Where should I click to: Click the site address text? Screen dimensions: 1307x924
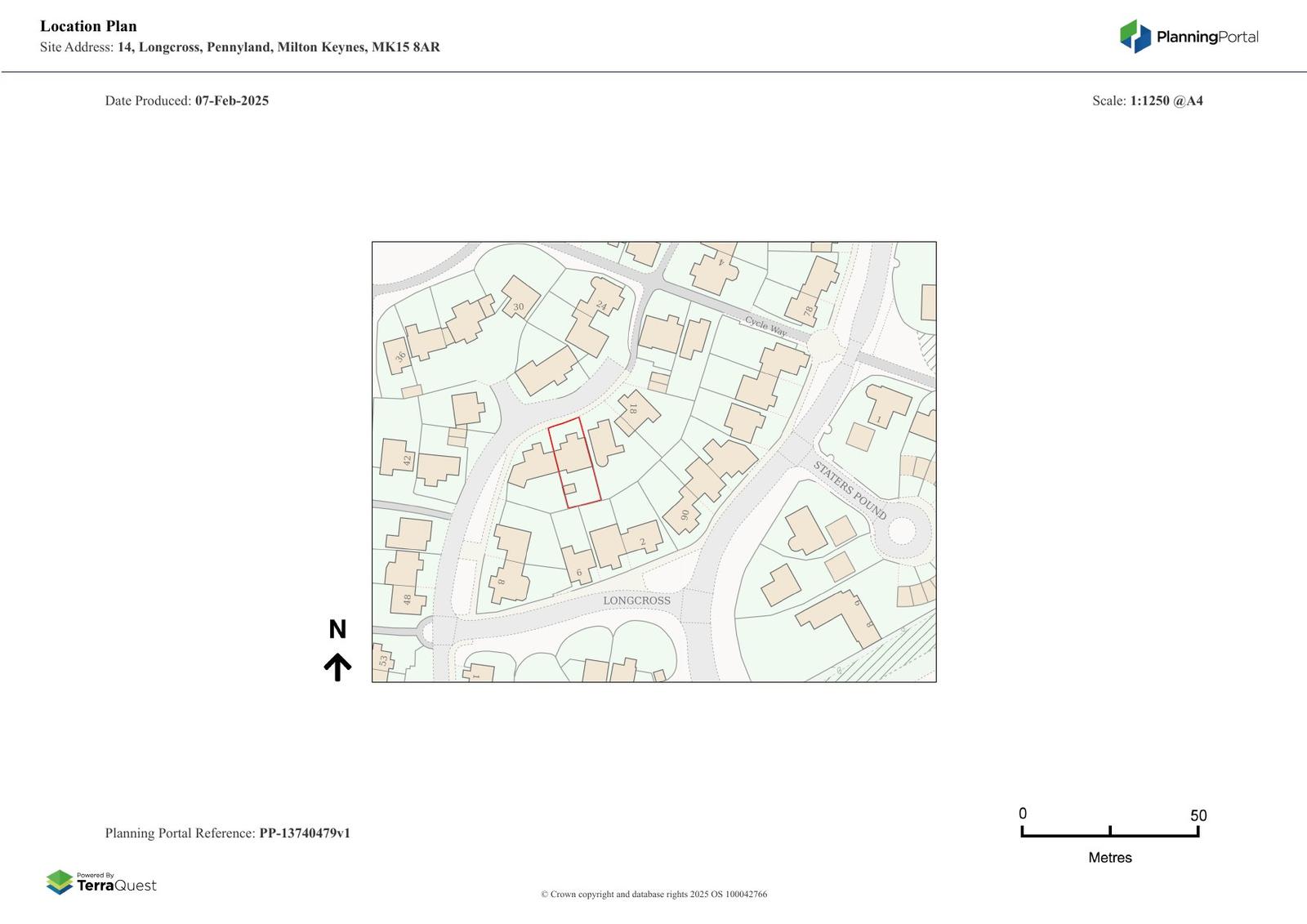click(x=278, y=47)
